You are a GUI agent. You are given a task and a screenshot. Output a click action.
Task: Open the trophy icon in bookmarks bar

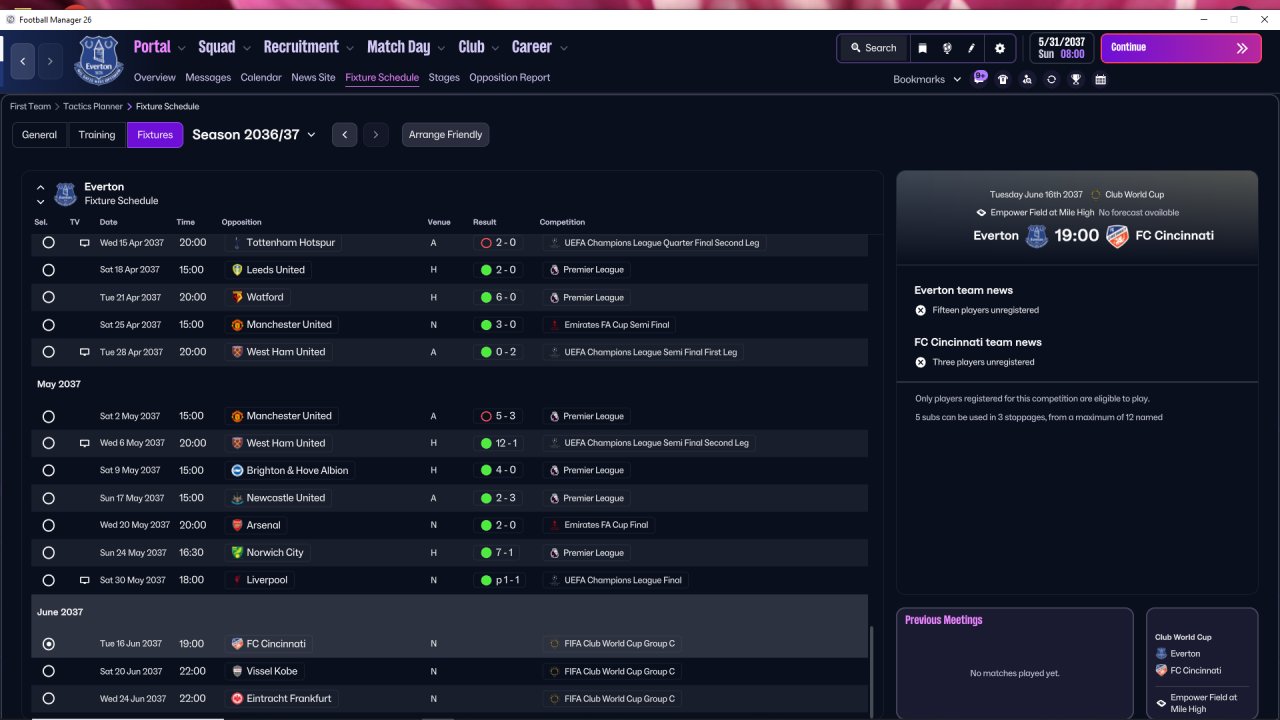click(1076, 80)
